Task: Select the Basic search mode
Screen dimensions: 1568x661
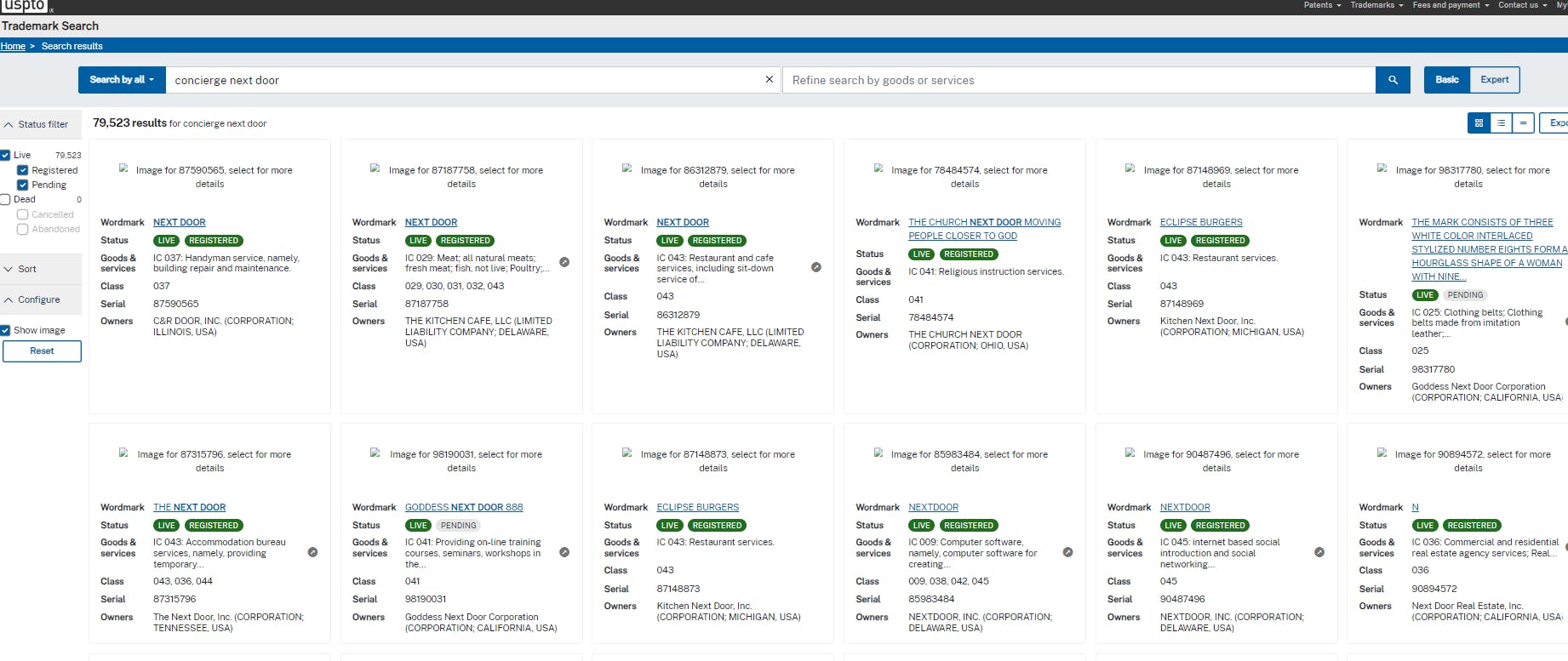Action: [1447, 80]
